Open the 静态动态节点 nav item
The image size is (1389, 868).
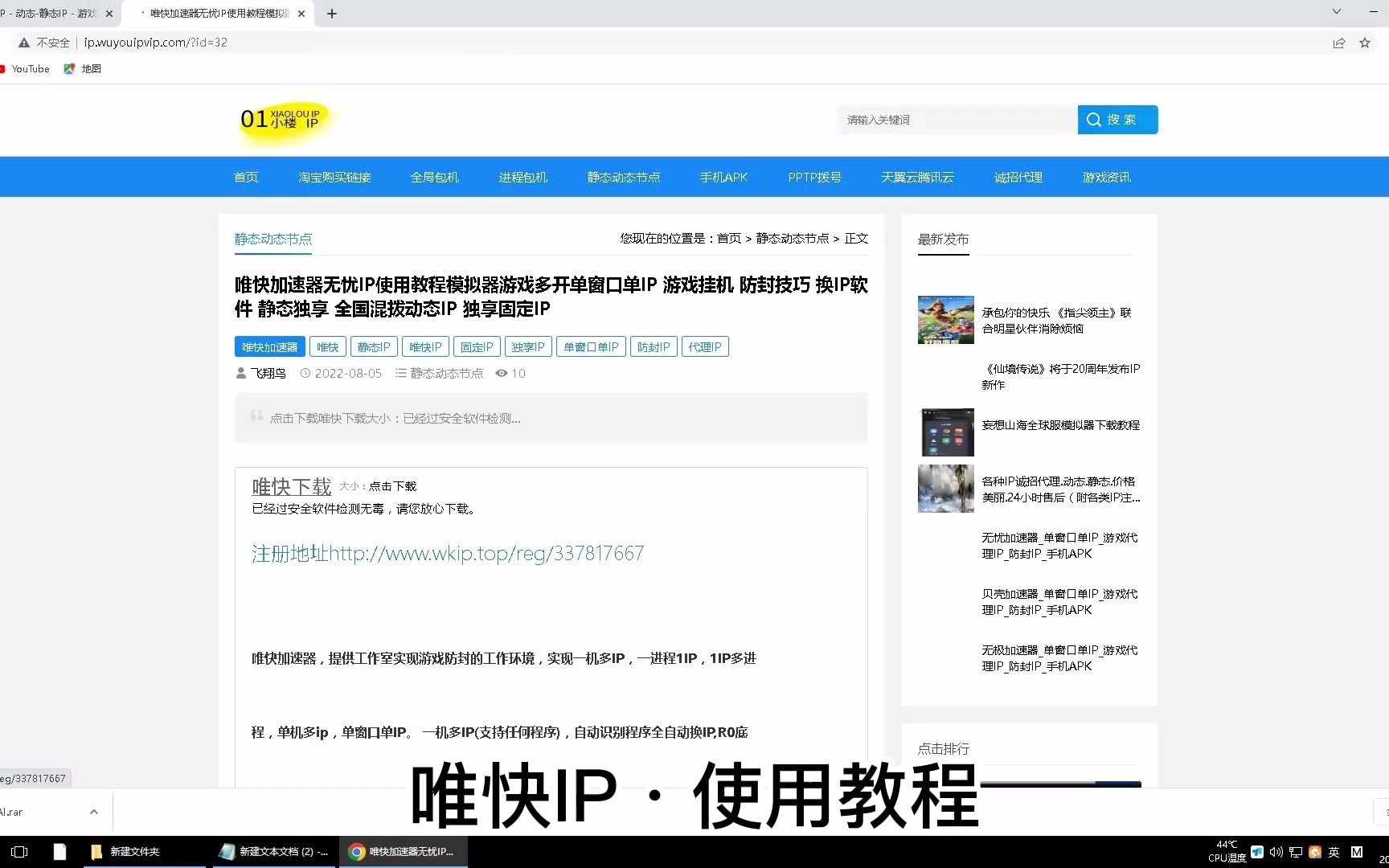coord(623,177)
